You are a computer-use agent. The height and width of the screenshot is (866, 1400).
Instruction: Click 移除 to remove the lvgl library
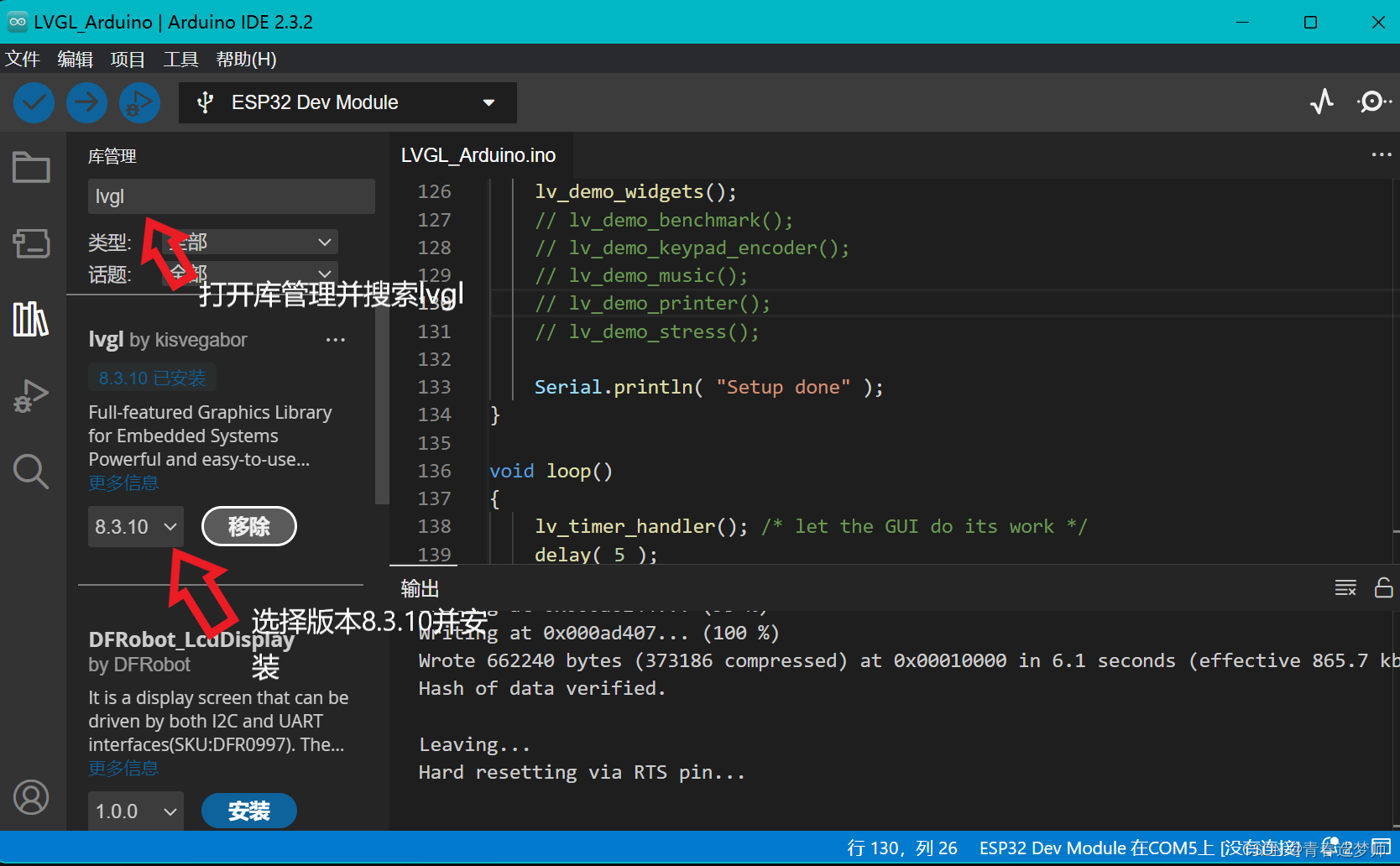248,526
